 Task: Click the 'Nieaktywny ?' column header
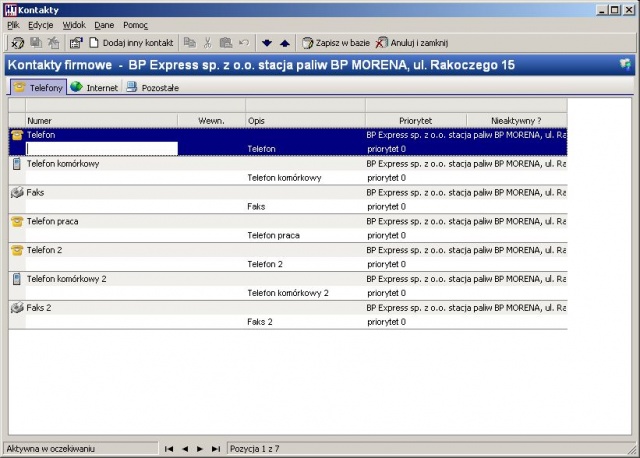(516, 121)
